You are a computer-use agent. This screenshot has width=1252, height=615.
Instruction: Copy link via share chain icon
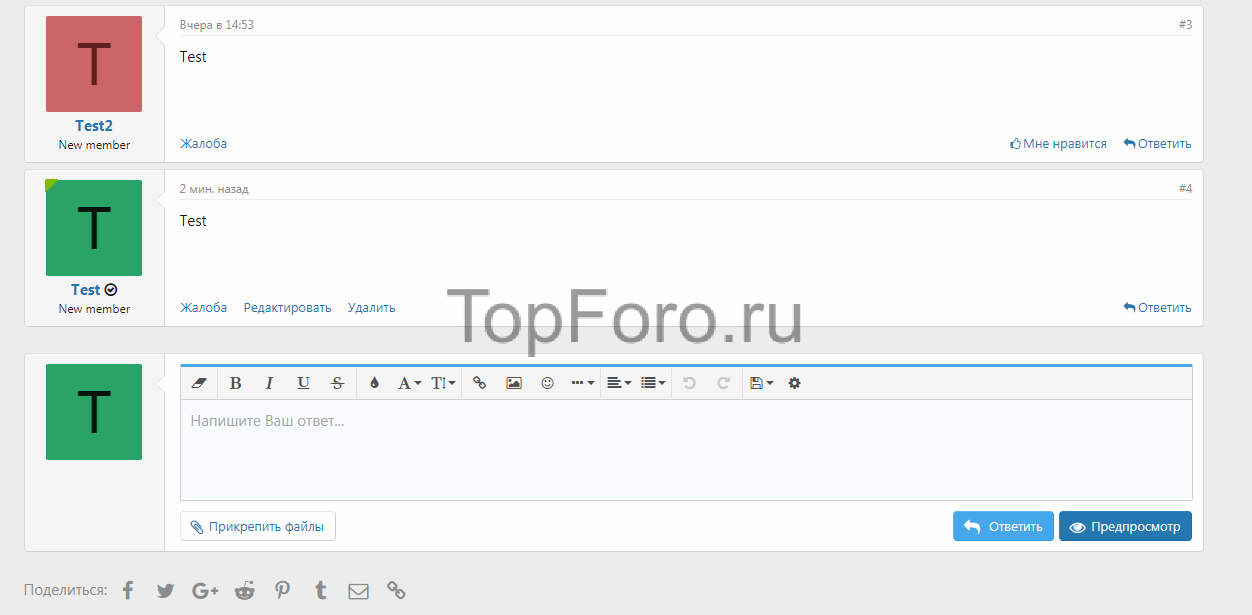pyautogui.click(x=396, y=590)
